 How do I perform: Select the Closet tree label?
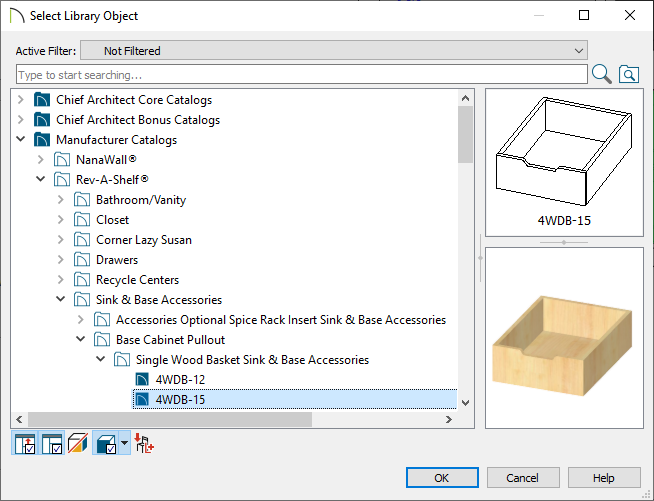coord(113,219)
